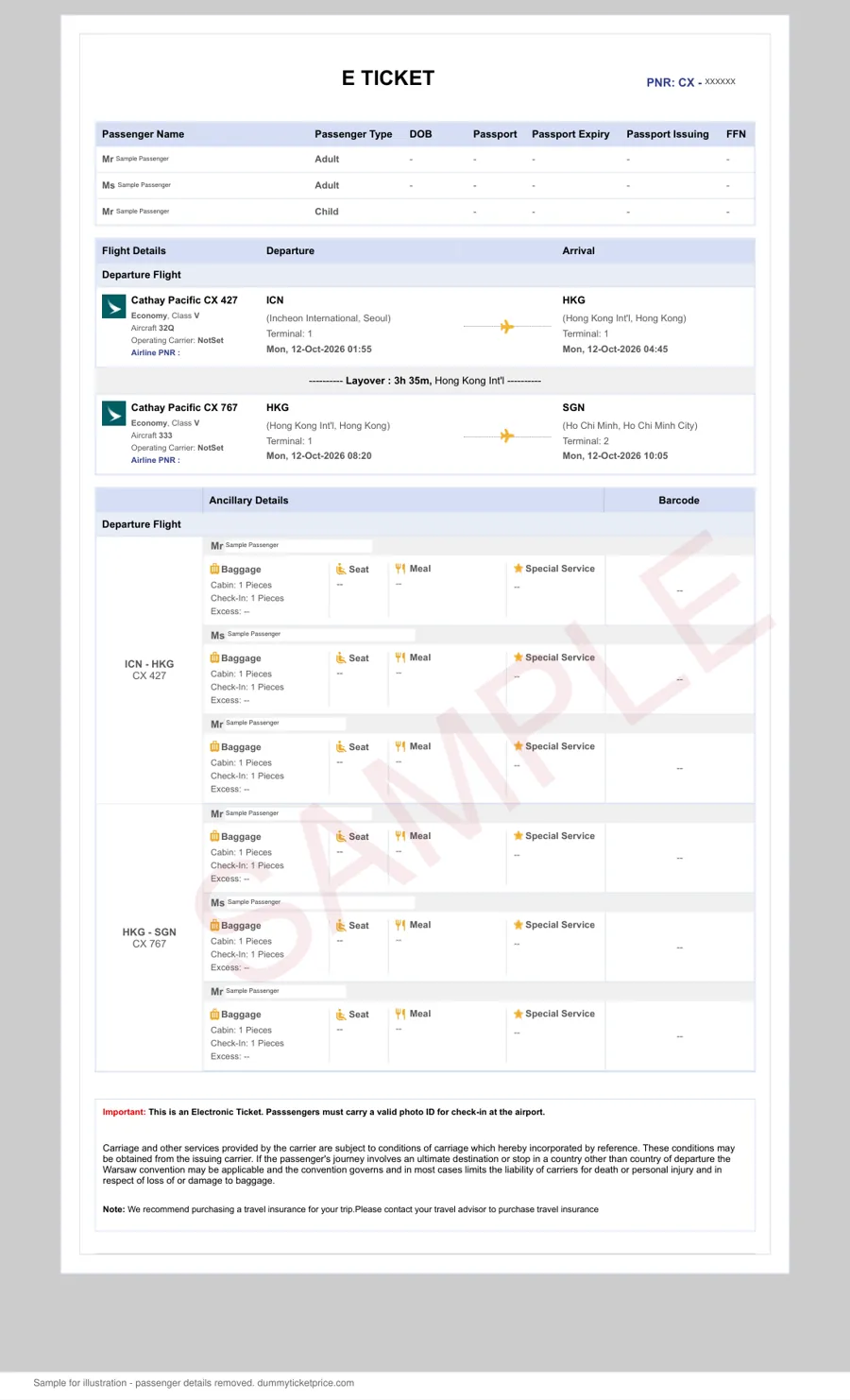Select departure time Mon, 12-Oct-2026 01:55
Viewport: 850px width, 1400px height.
(319, 350)
